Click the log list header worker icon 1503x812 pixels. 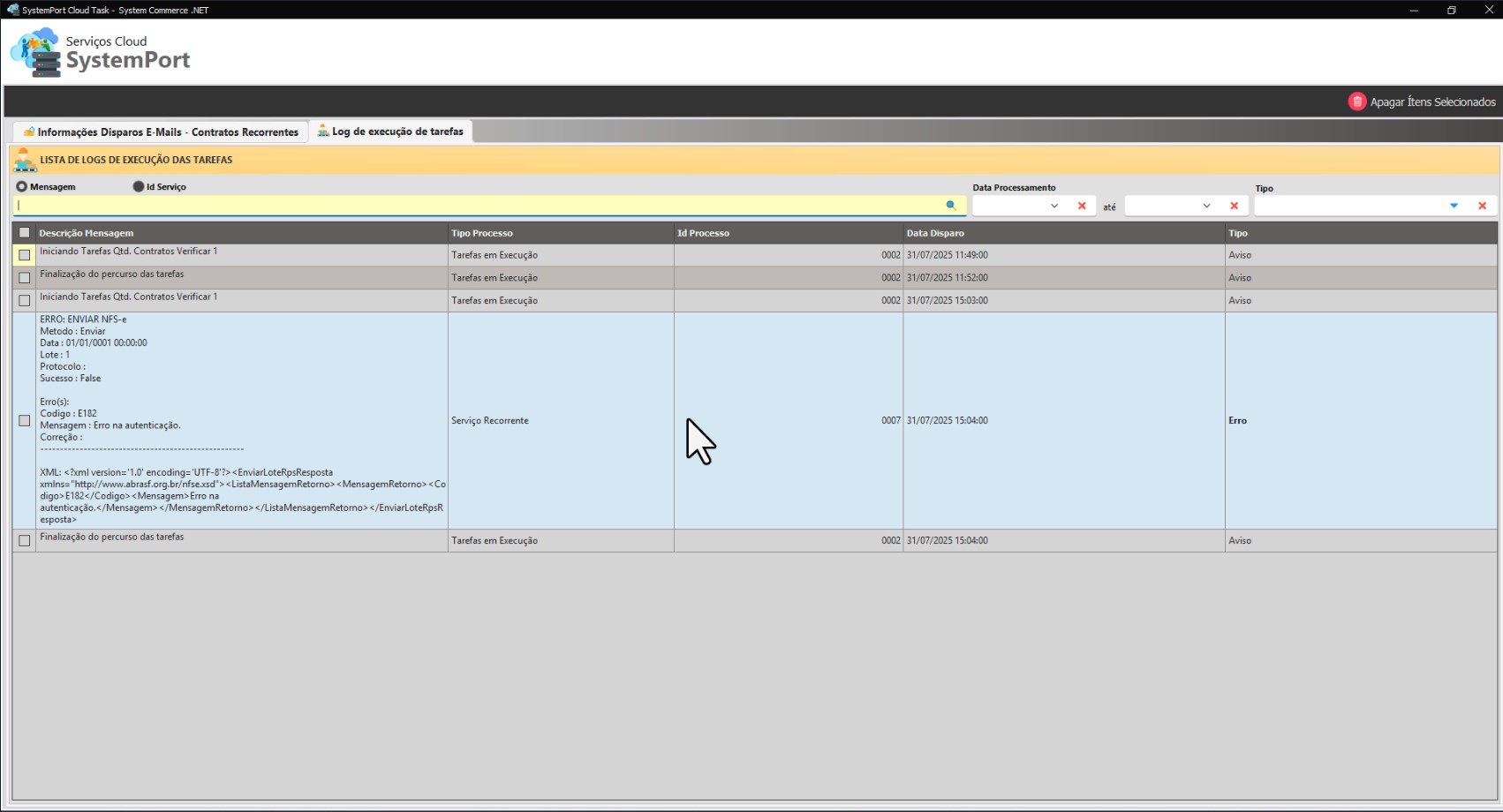[25, 160]
